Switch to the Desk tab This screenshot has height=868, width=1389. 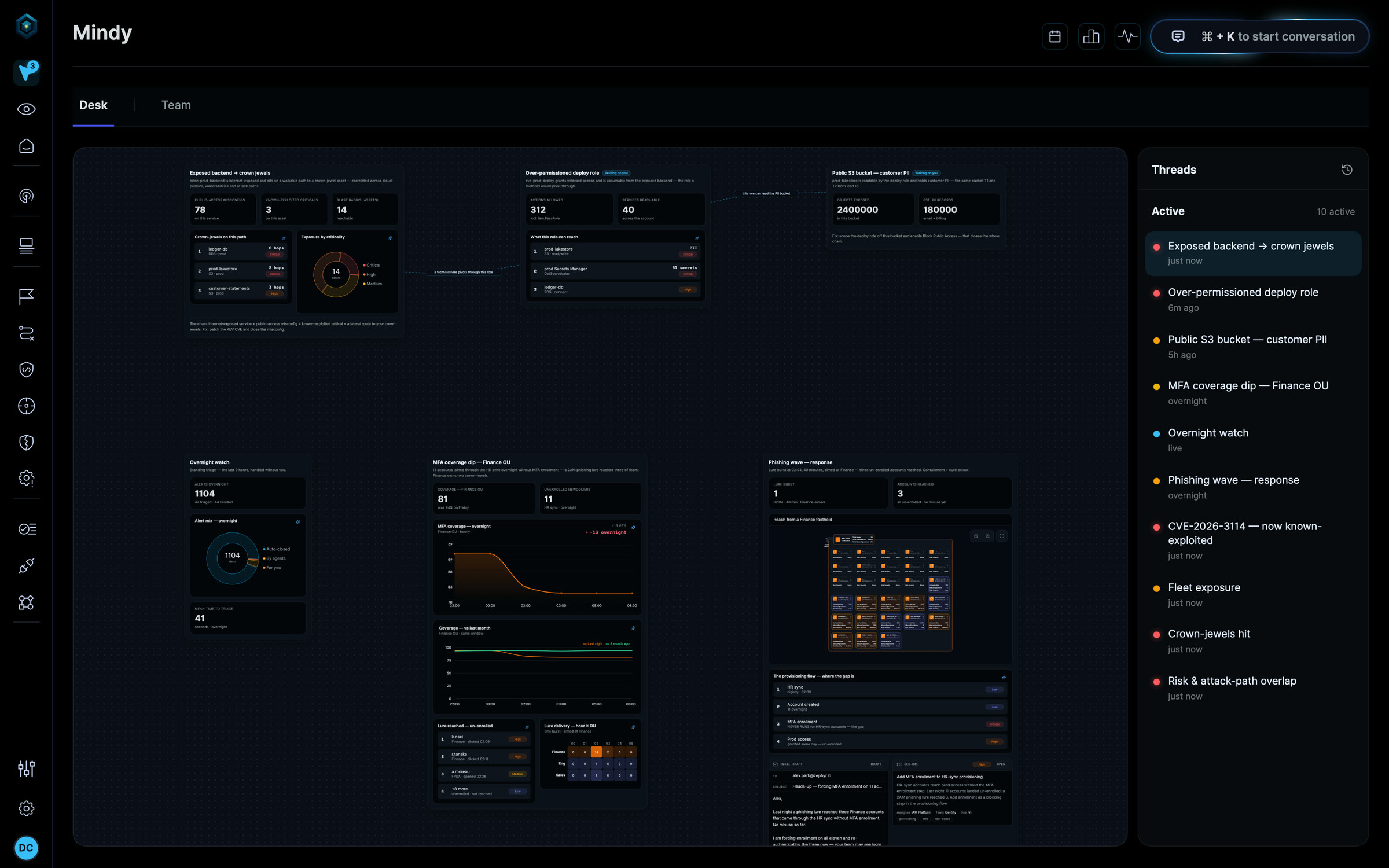pos(93,105)
